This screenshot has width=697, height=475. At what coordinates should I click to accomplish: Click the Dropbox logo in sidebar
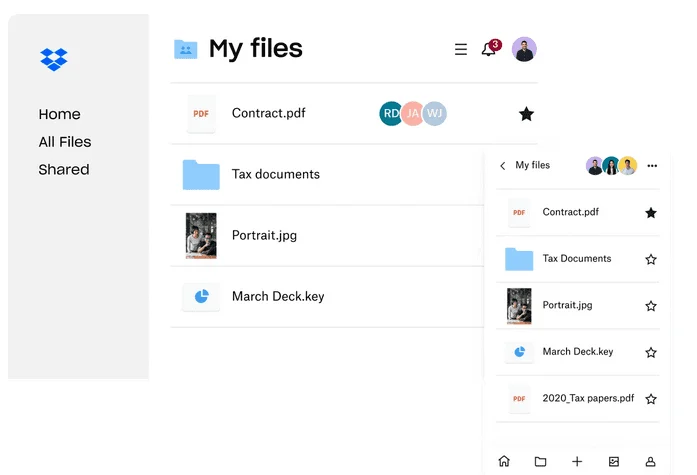point(54,59)
